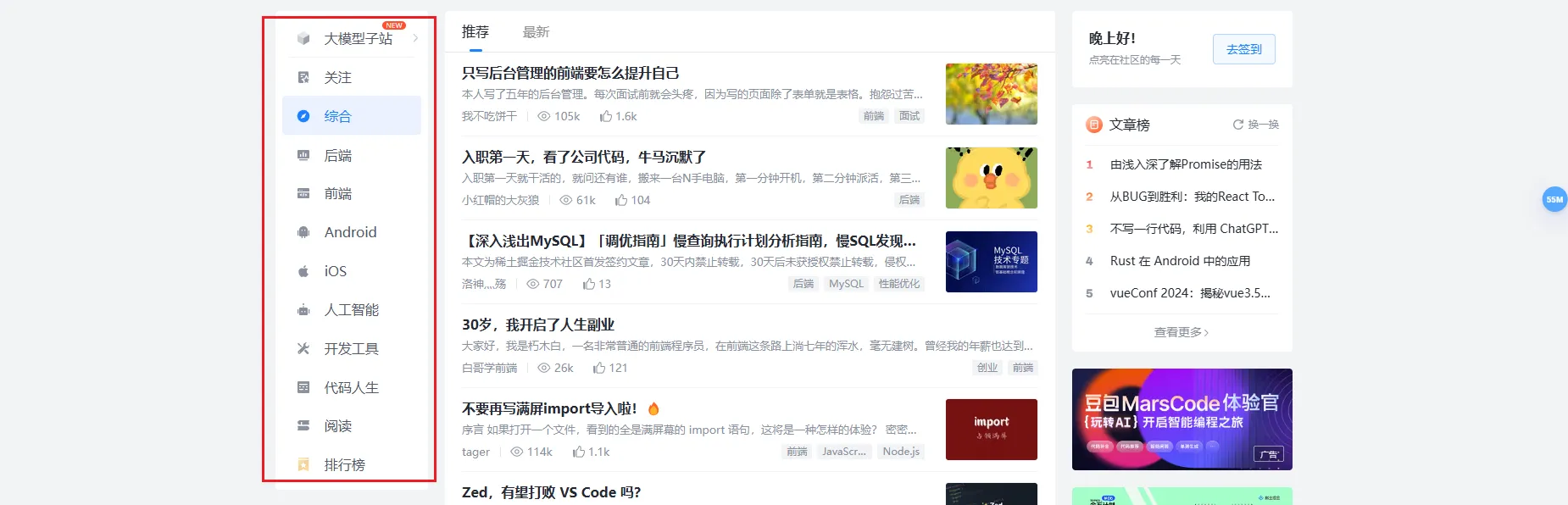The image size is (1568, 505).
Task: Click the MySQL tag on the third article
Action: [846, 284]
